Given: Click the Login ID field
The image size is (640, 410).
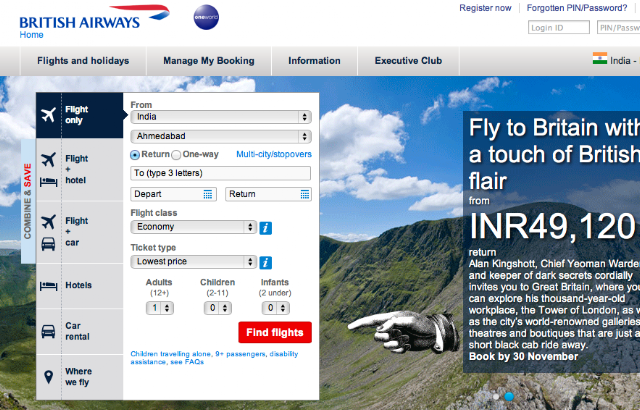Looking at the screenshot, I should coord(559,28).
